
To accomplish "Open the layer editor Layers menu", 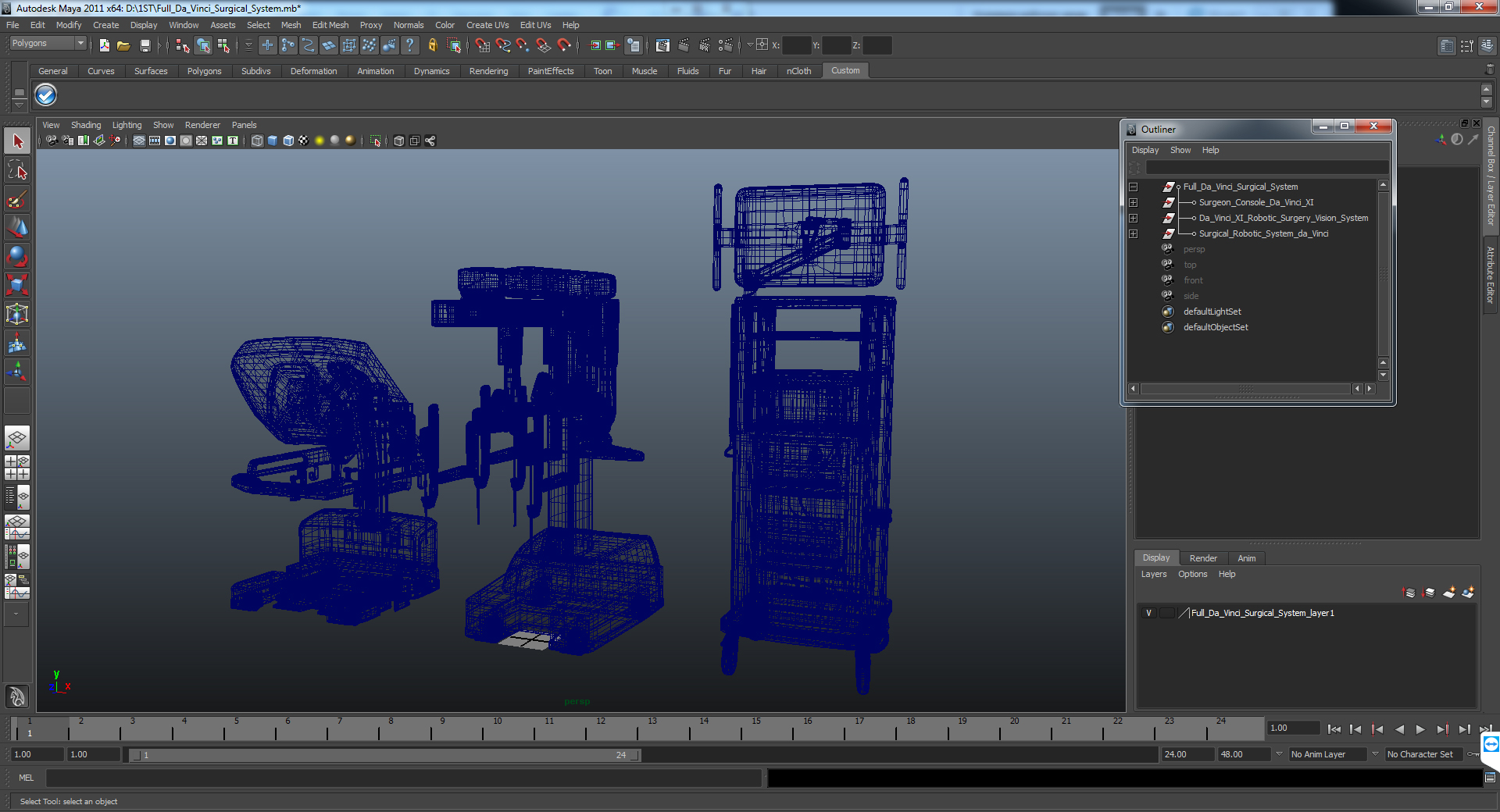I will click(x=1154, y=574).
